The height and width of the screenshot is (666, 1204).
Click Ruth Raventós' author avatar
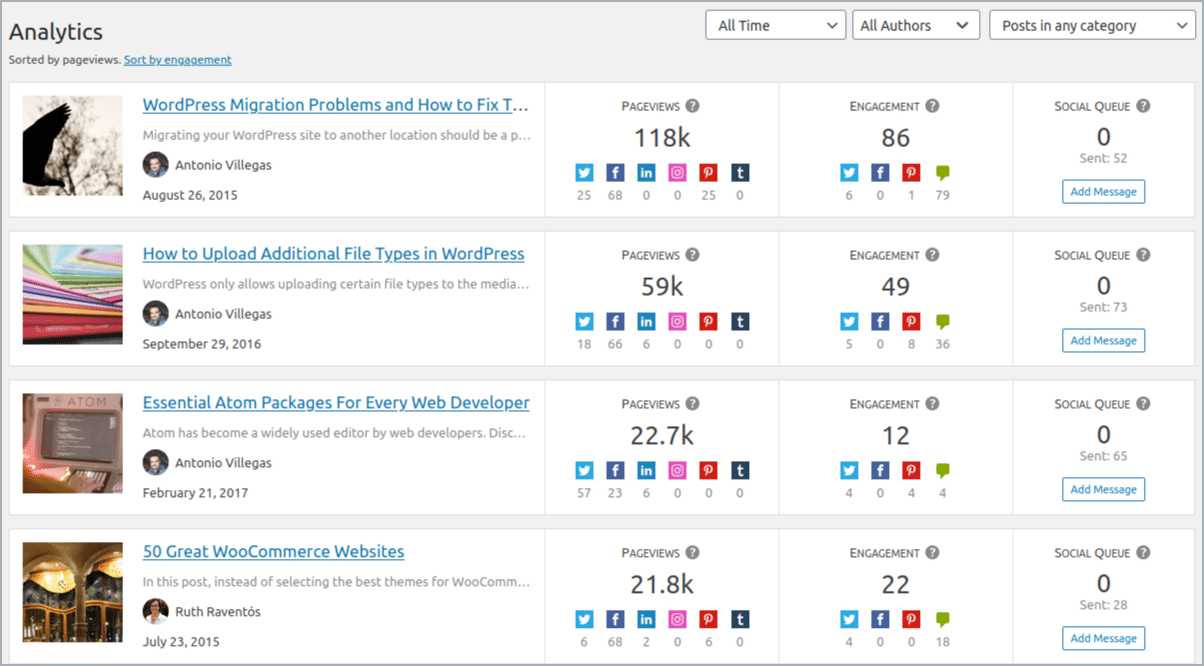pos(156,612)
